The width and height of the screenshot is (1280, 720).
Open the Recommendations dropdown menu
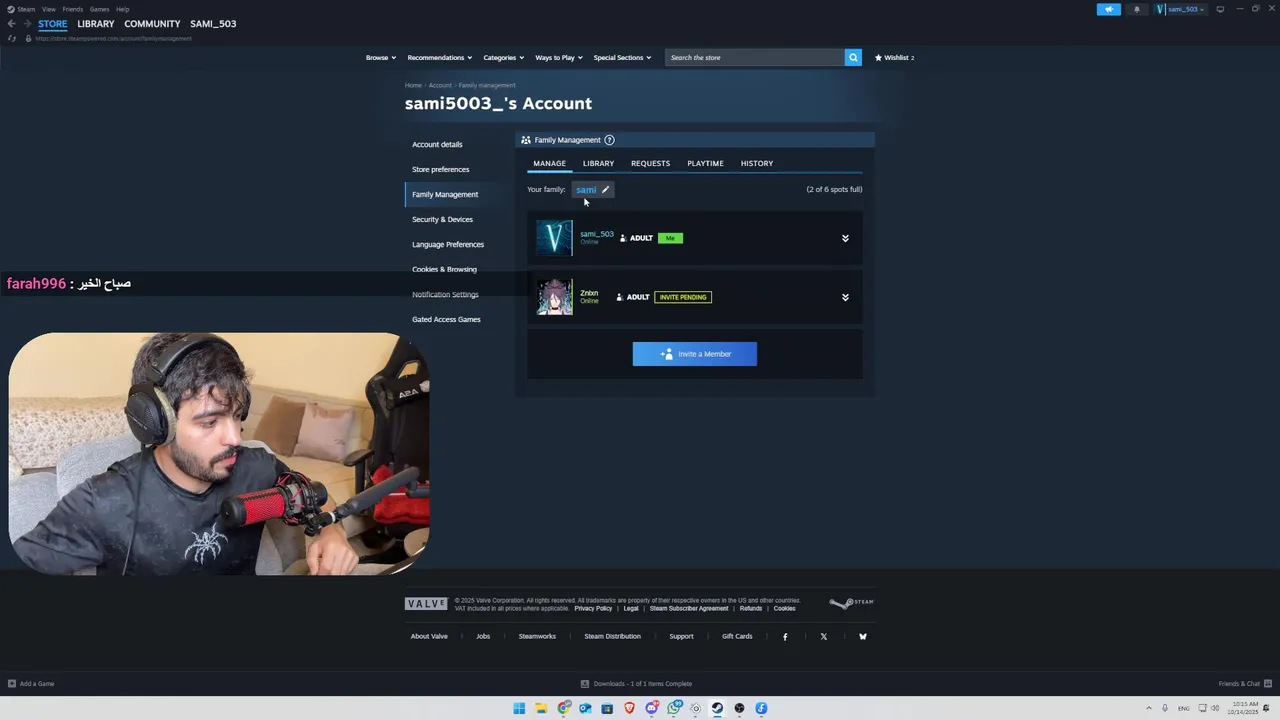click(x=440, y=57)
